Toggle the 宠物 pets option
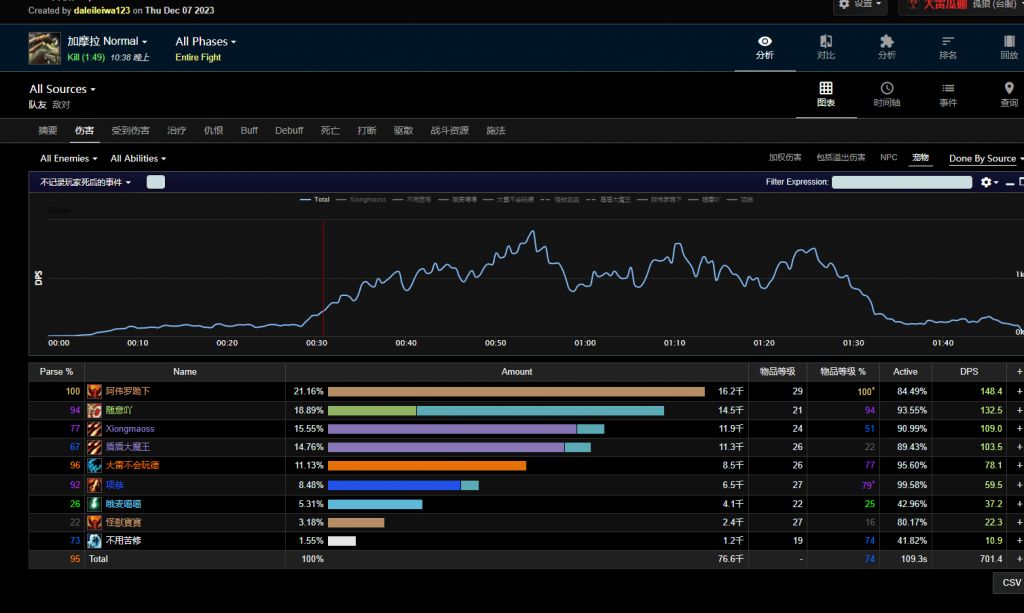The image size is (1024, 613). [x=920, y=158]
